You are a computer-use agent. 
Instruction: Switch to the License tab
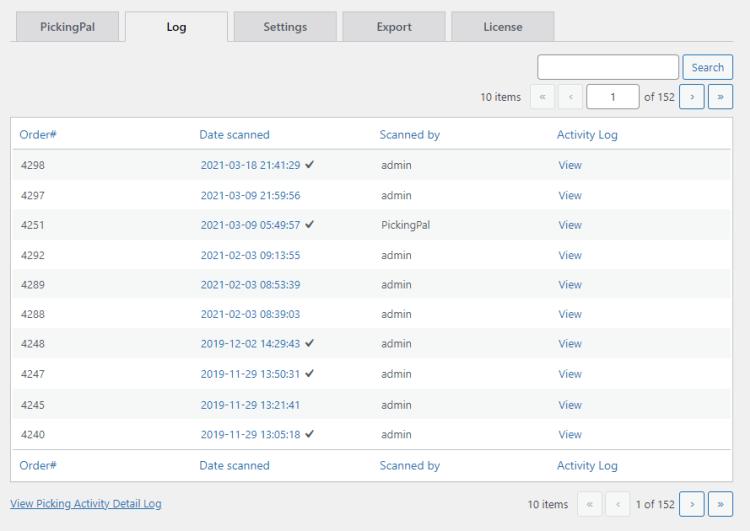[x=502, y=27]
